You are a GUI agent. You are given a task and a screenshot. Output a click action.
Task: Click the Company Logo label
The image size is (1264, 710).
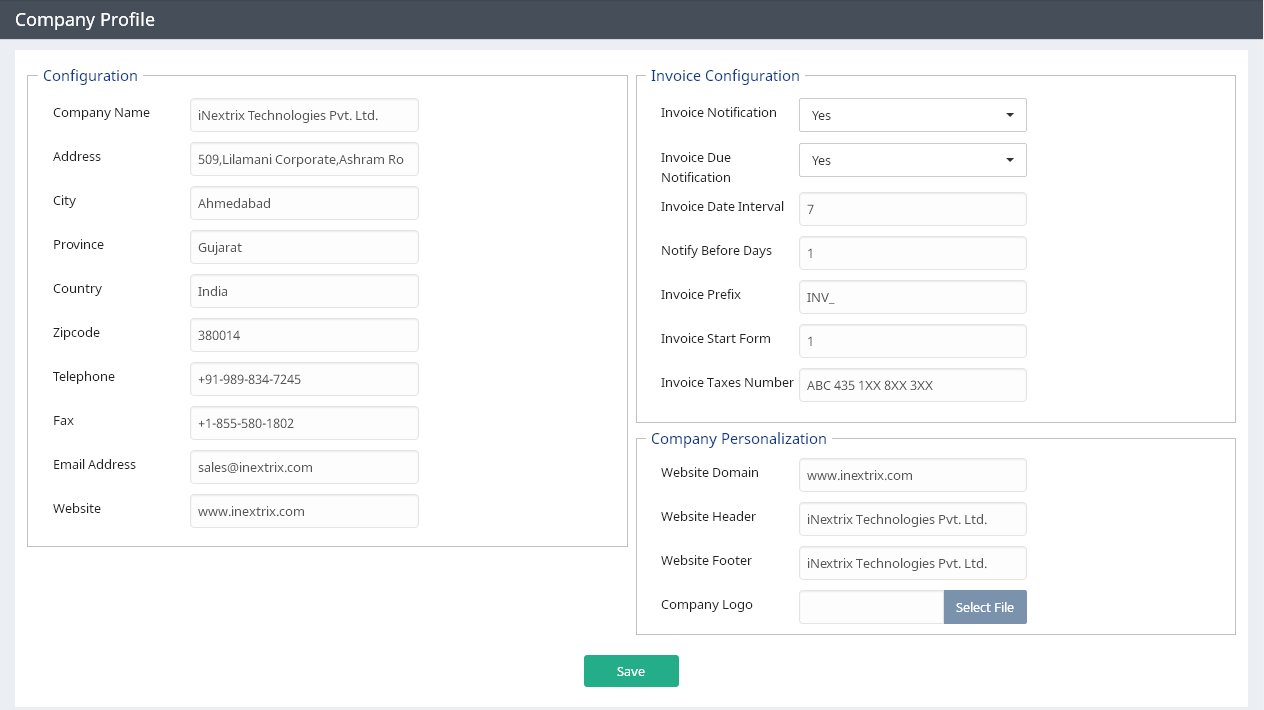tap(706, 605)
